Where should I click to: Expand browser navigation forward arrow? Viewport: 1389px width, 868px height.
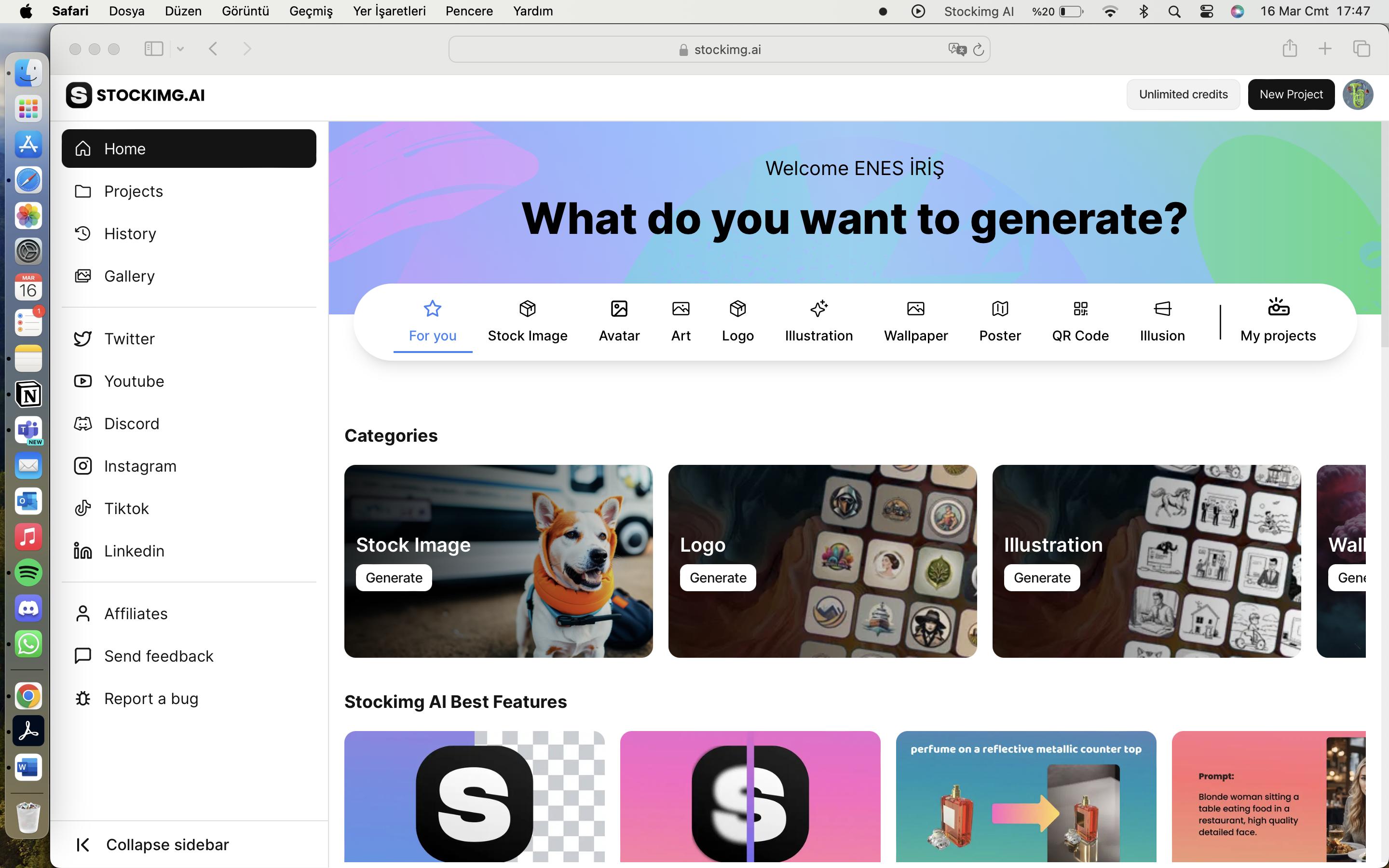(x=248, y=49)
